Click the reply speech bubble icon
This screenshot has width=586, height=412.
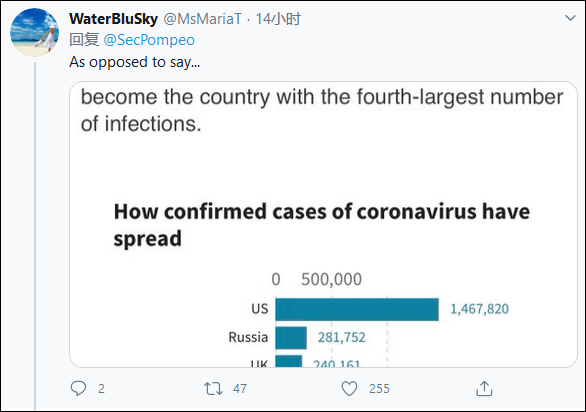[78, 388]
